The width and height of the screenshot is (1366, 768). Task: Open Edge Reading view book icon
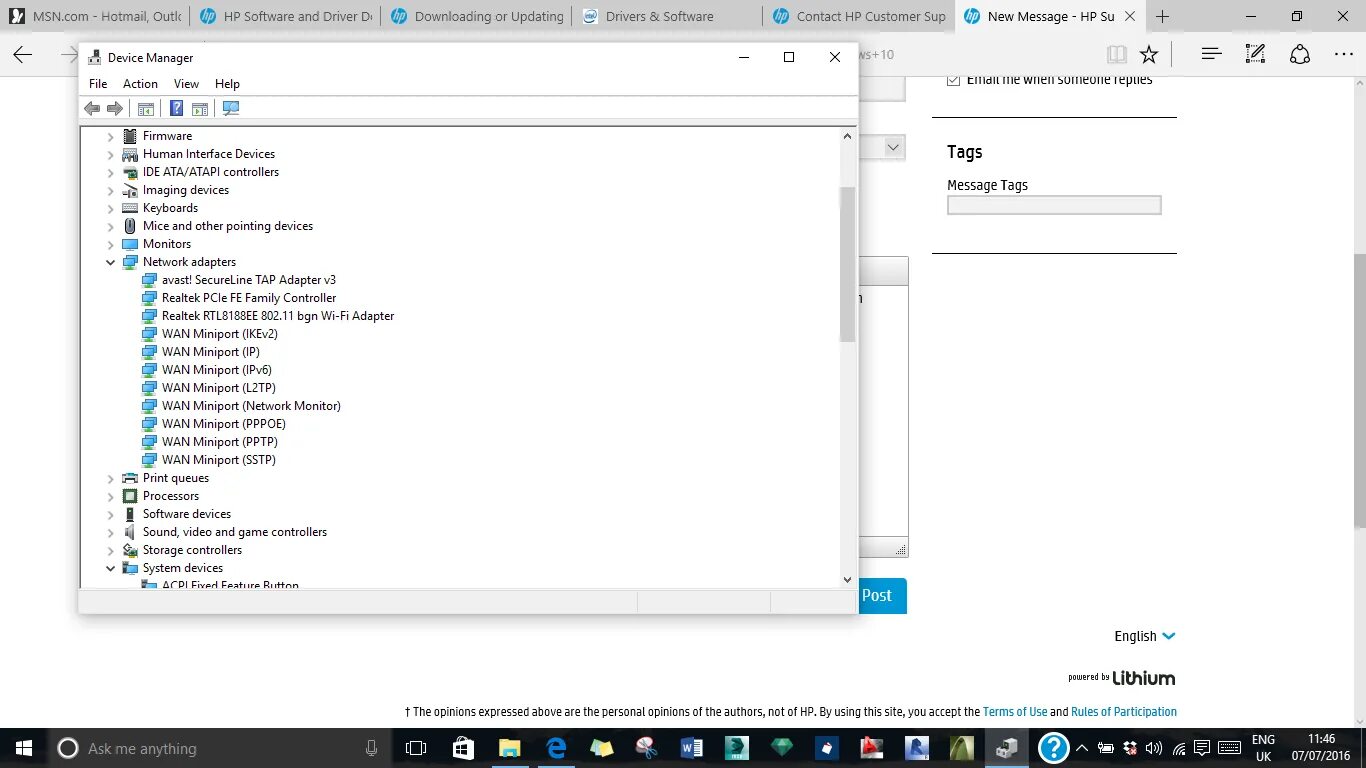1117,54
